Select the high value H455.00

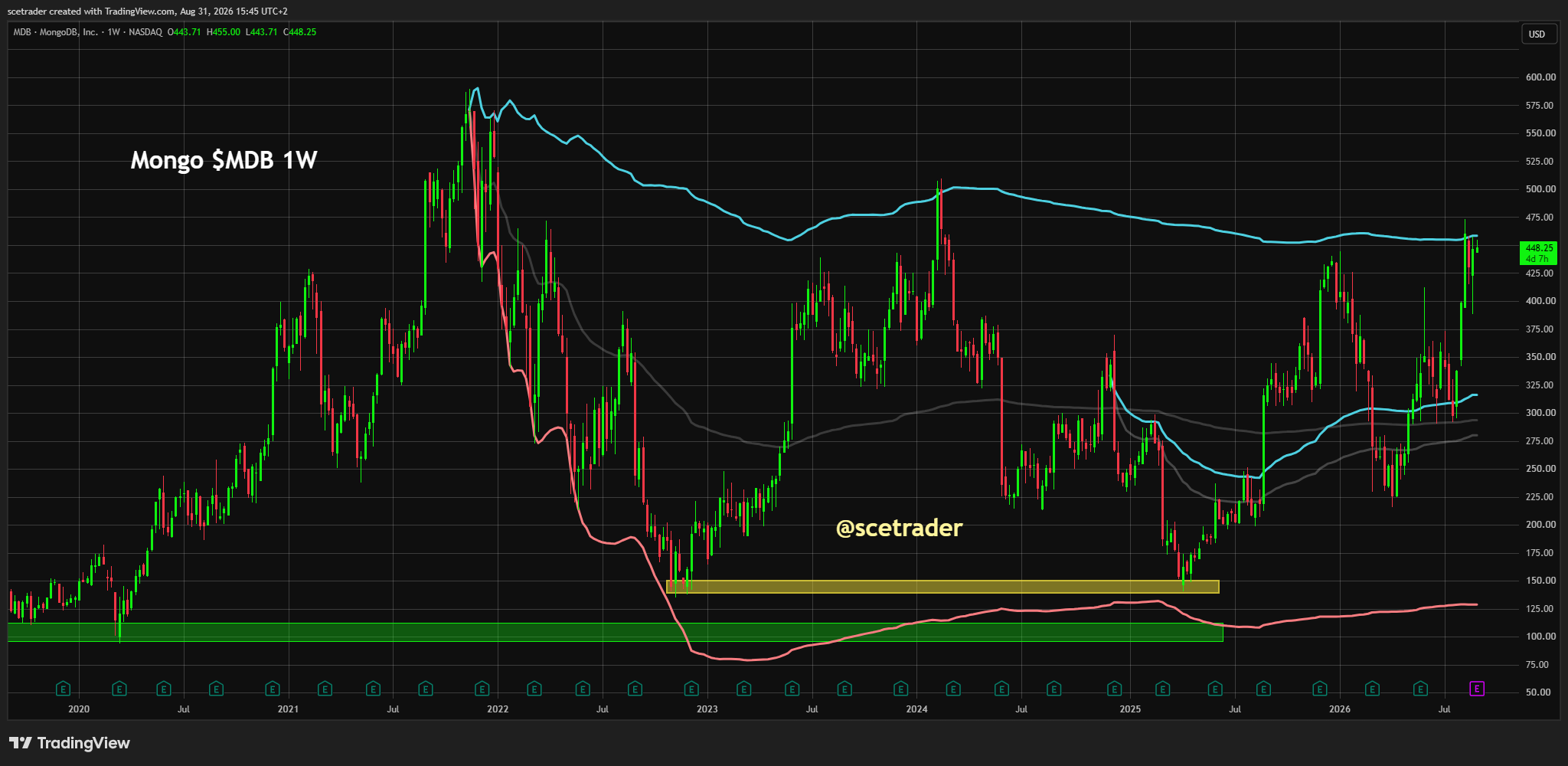(224, 32)
